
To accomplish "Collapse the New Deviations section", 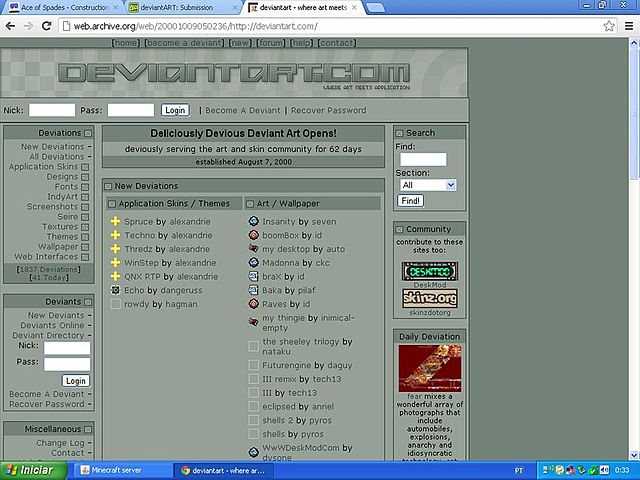I will (x=108, y=187).
